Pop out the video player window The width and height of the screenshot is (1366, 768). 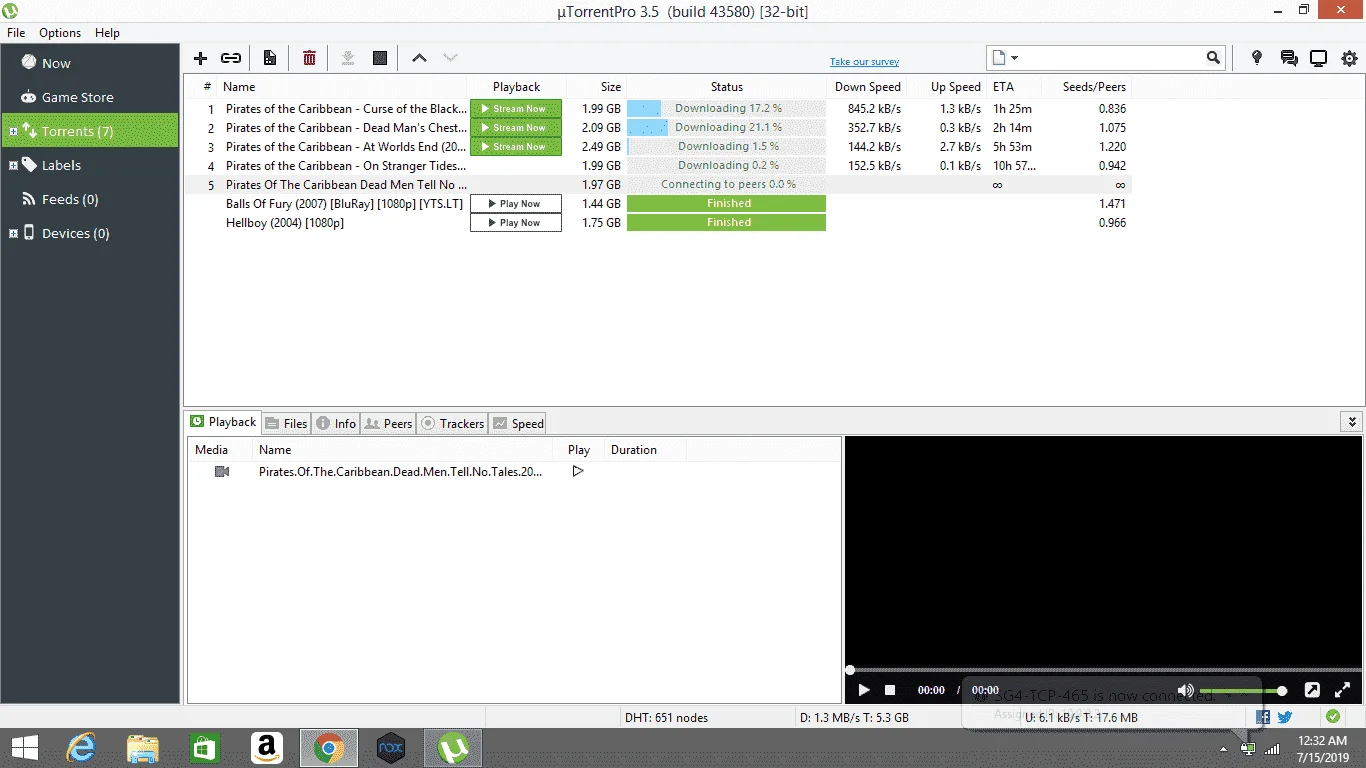click(1312, 690)
